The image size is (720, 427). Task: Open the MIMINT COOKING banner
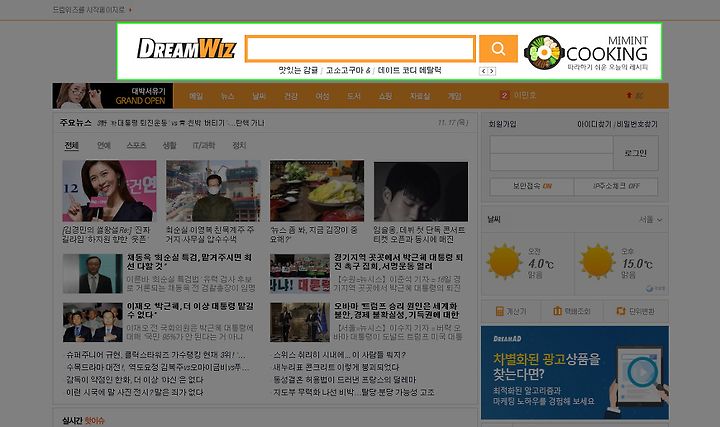tap(586, 53)
